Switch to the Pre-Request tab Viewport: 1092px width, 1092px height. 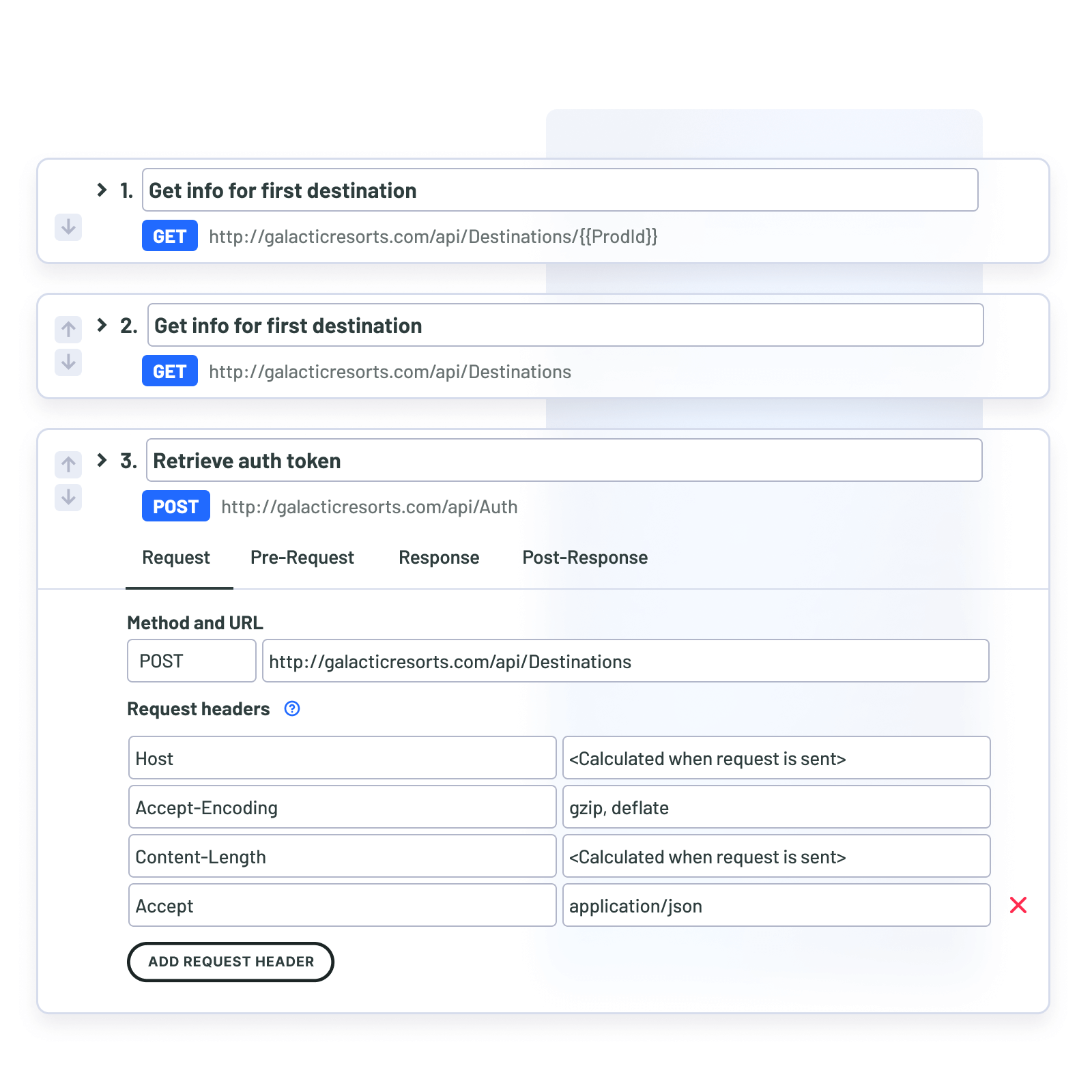[302, 558]
